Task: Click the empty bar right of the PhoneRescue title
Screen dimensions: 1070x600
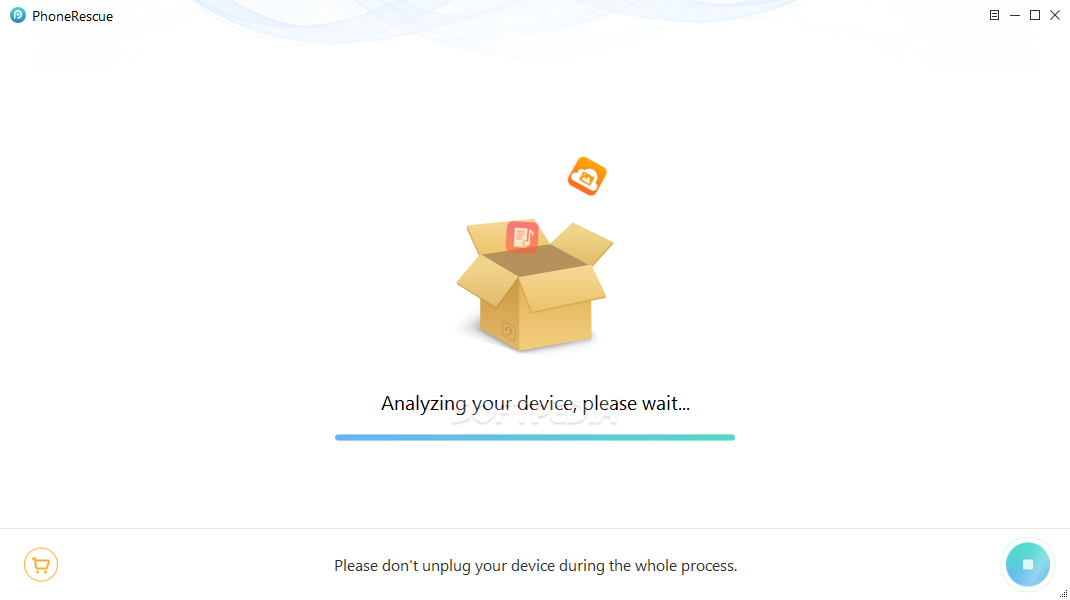Action: pos(546,15)
